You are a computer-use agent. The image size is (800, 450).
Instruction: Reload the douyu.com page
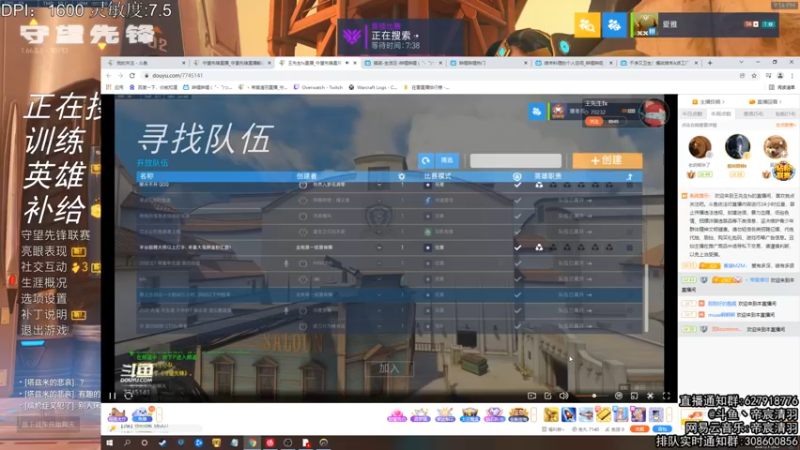click(132, 76)
